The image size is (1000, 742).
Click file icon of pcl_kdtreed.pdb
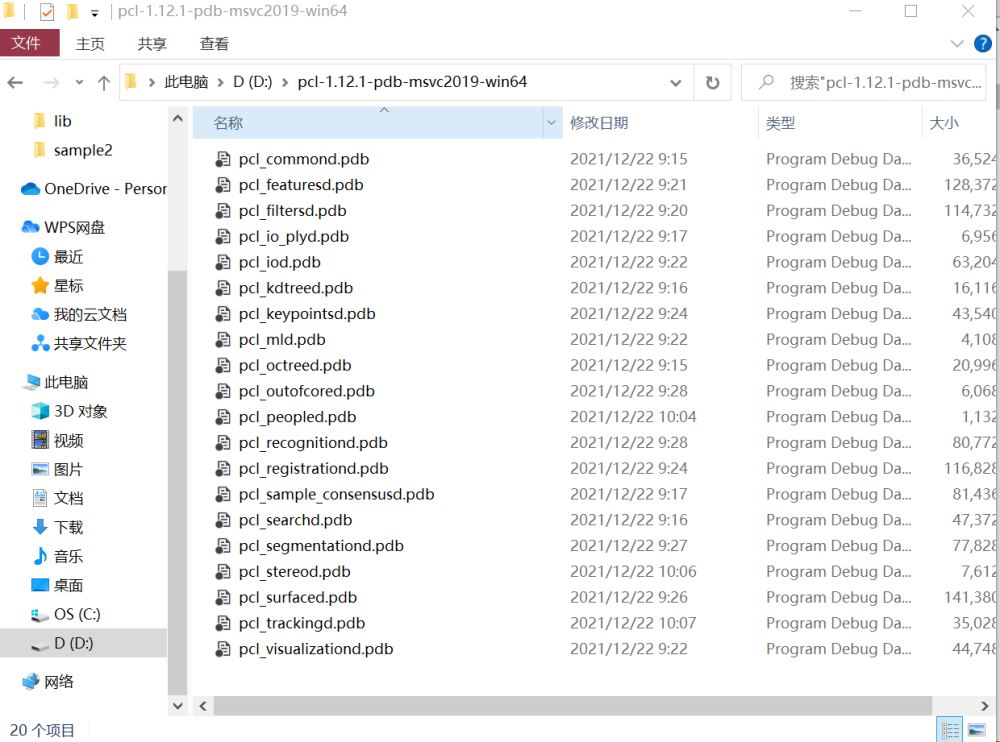[223, 288]
